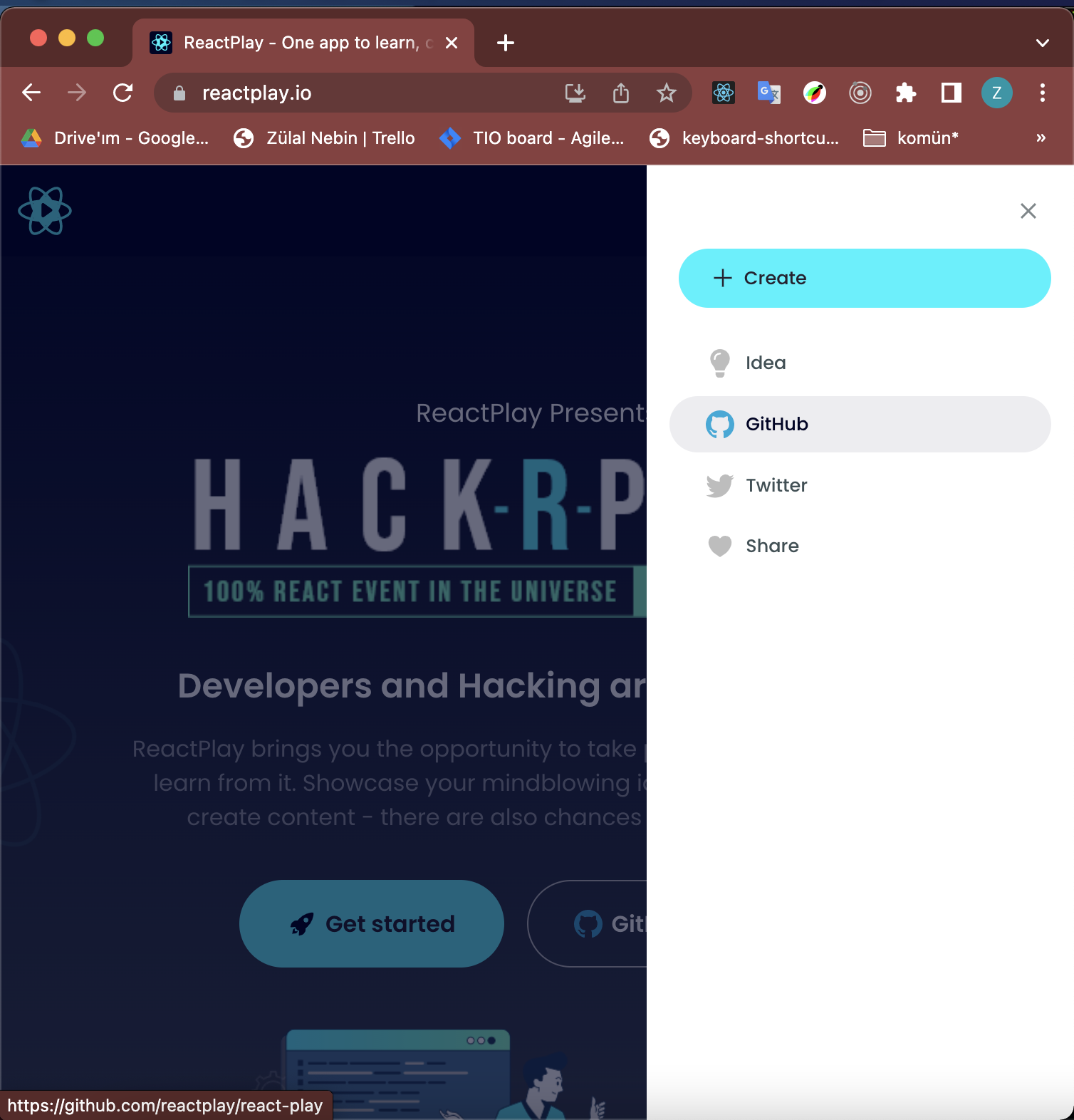Select the ReactPlay browser tab
The width and height of the screenshot is (1074, 1120).
click(x=303, y=43)
